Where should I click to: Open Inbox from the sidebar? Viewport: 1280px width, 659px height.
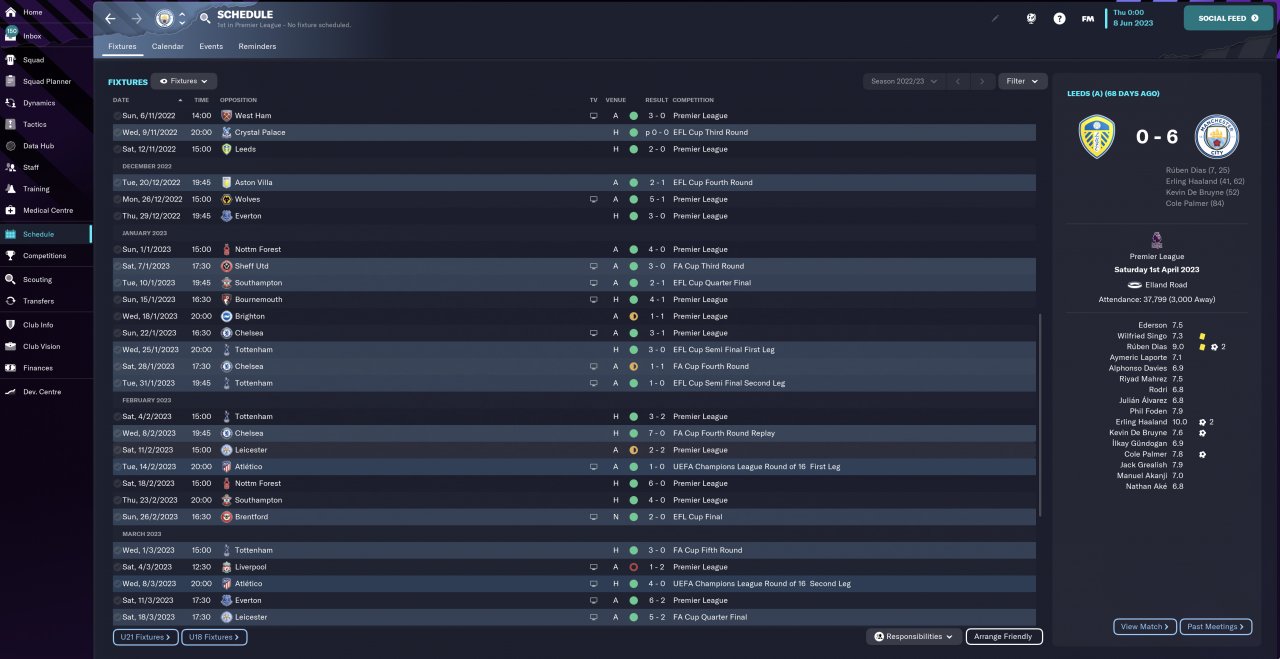coord(32,36)
